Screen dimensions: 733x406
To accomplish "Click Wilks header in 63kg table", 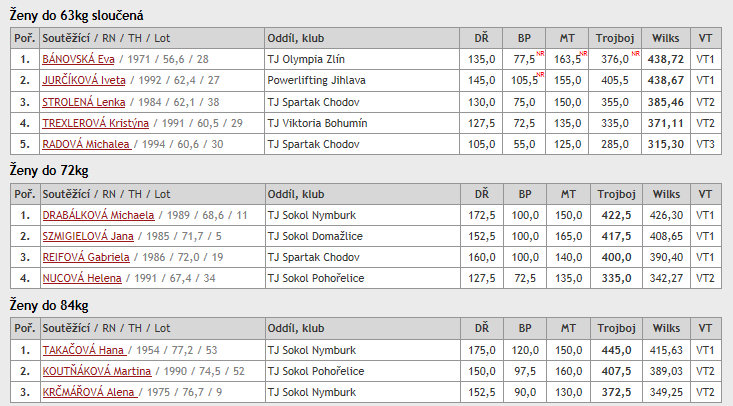I will coord(665,38).
